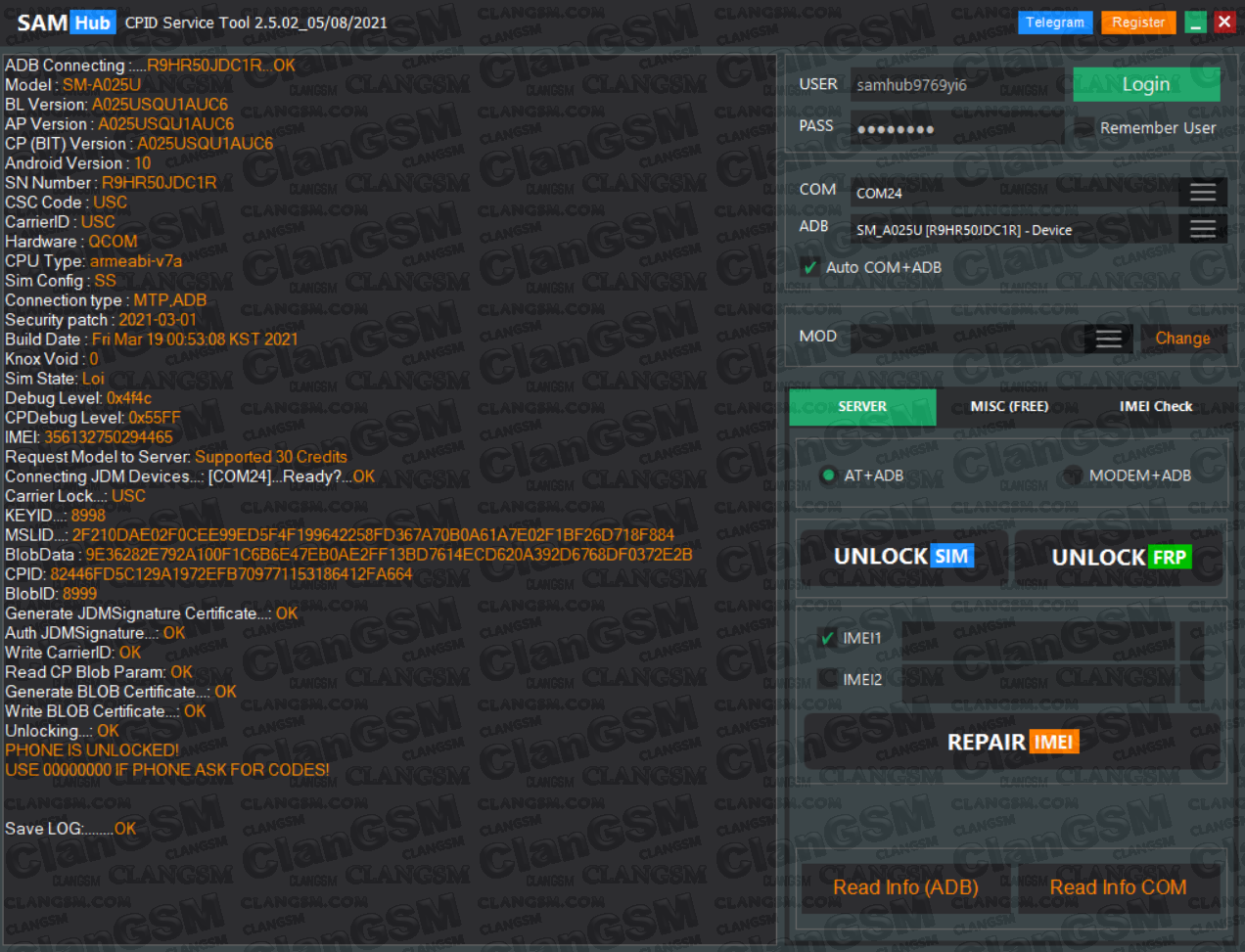Click the SM_A025U device selection box

click(1015, 229)
